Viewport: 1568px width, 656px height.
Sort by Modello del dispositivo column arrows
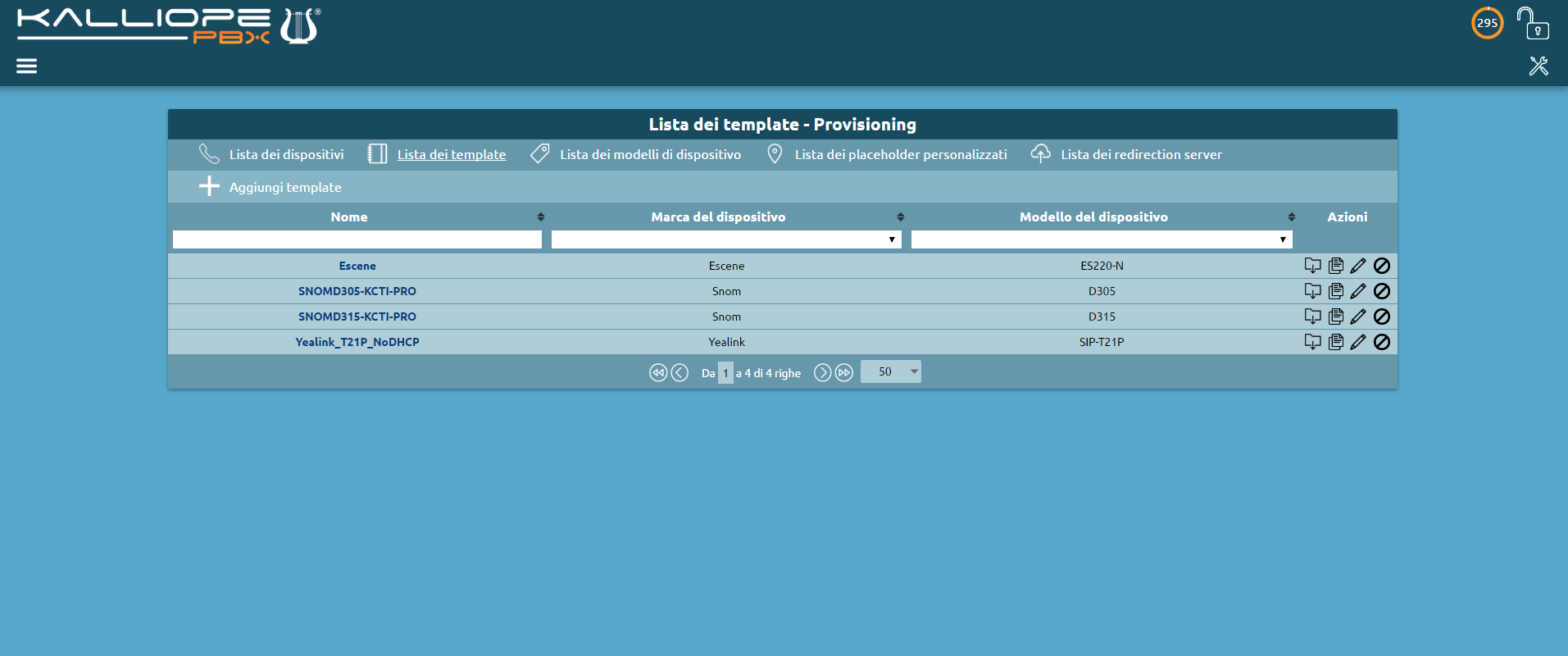[1292, 217]
